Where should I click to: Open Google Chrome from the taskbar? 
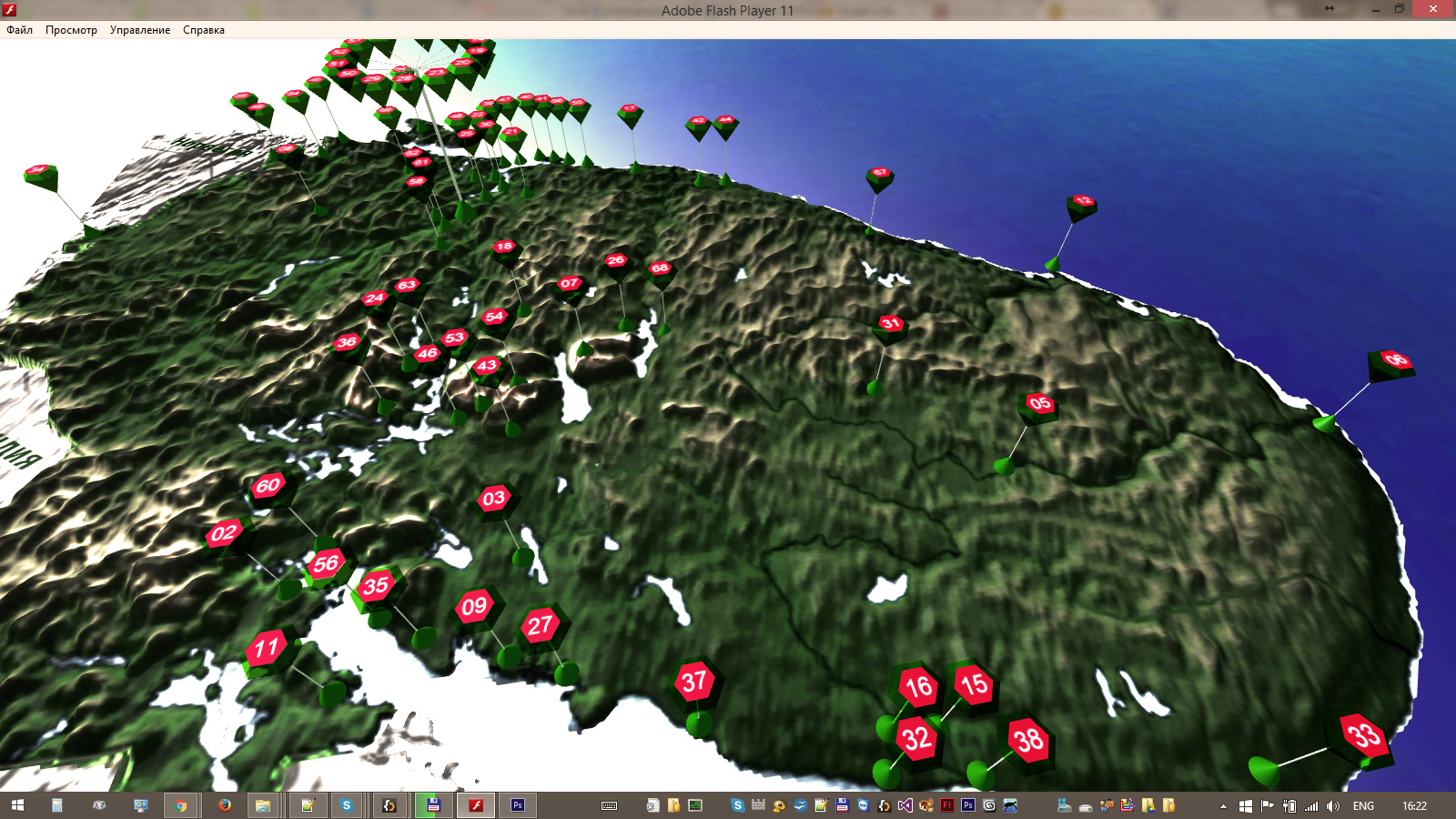pyautogui.click(x=181, y=805)
